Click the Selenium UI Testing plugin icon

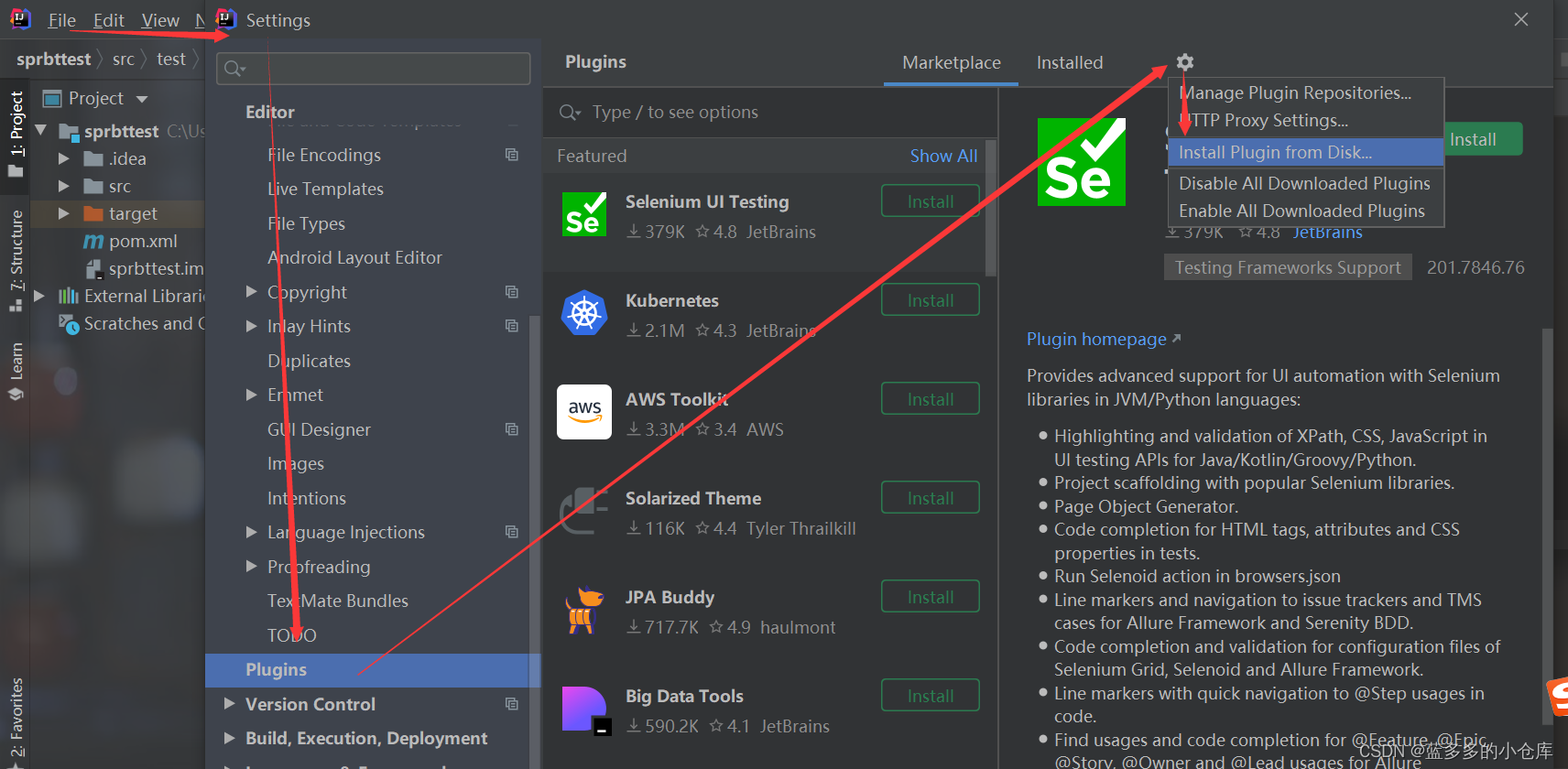[584, 214]
